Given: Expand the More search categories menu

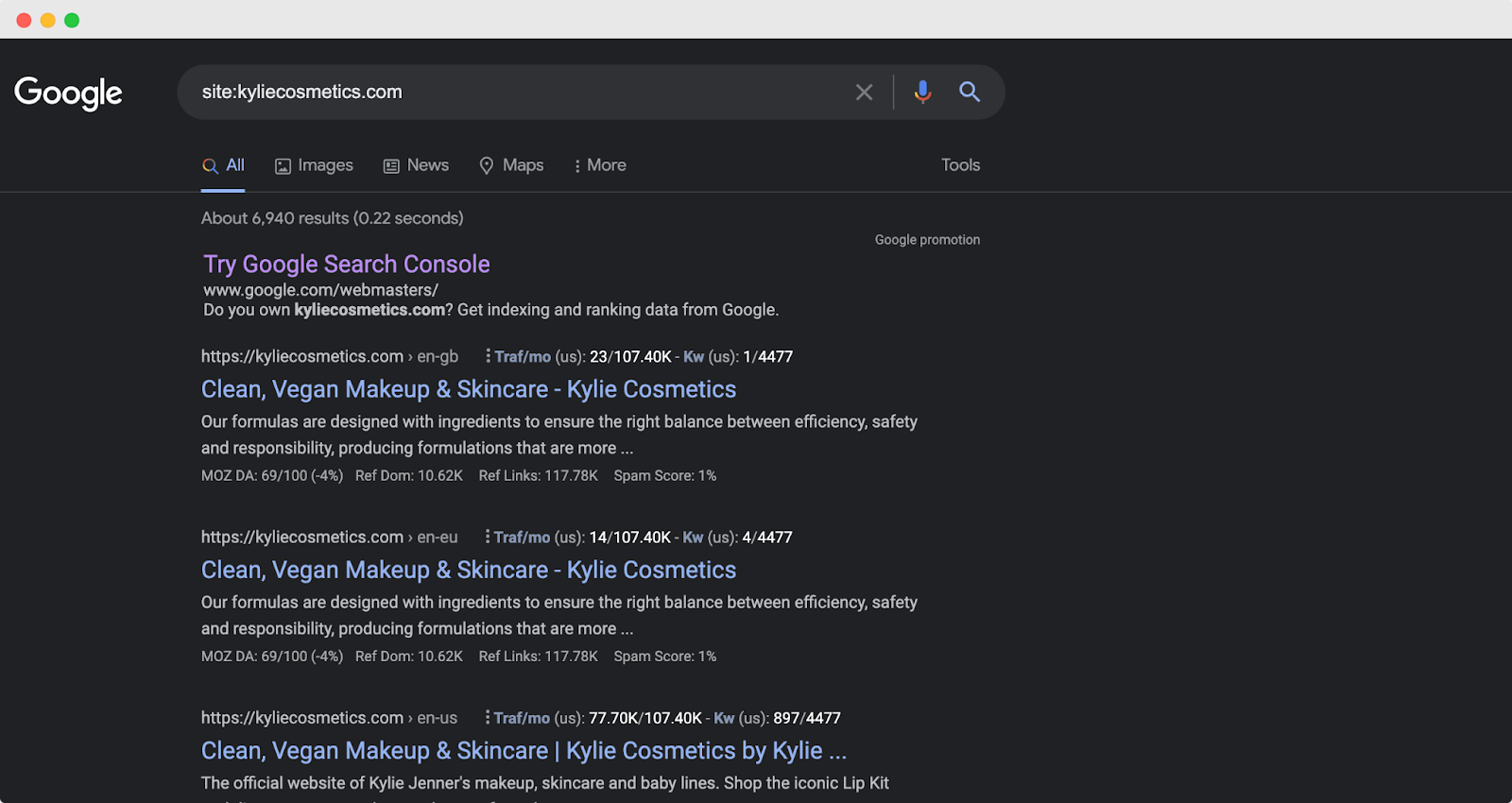Looking at the screenshot, I should click(600, 165).
